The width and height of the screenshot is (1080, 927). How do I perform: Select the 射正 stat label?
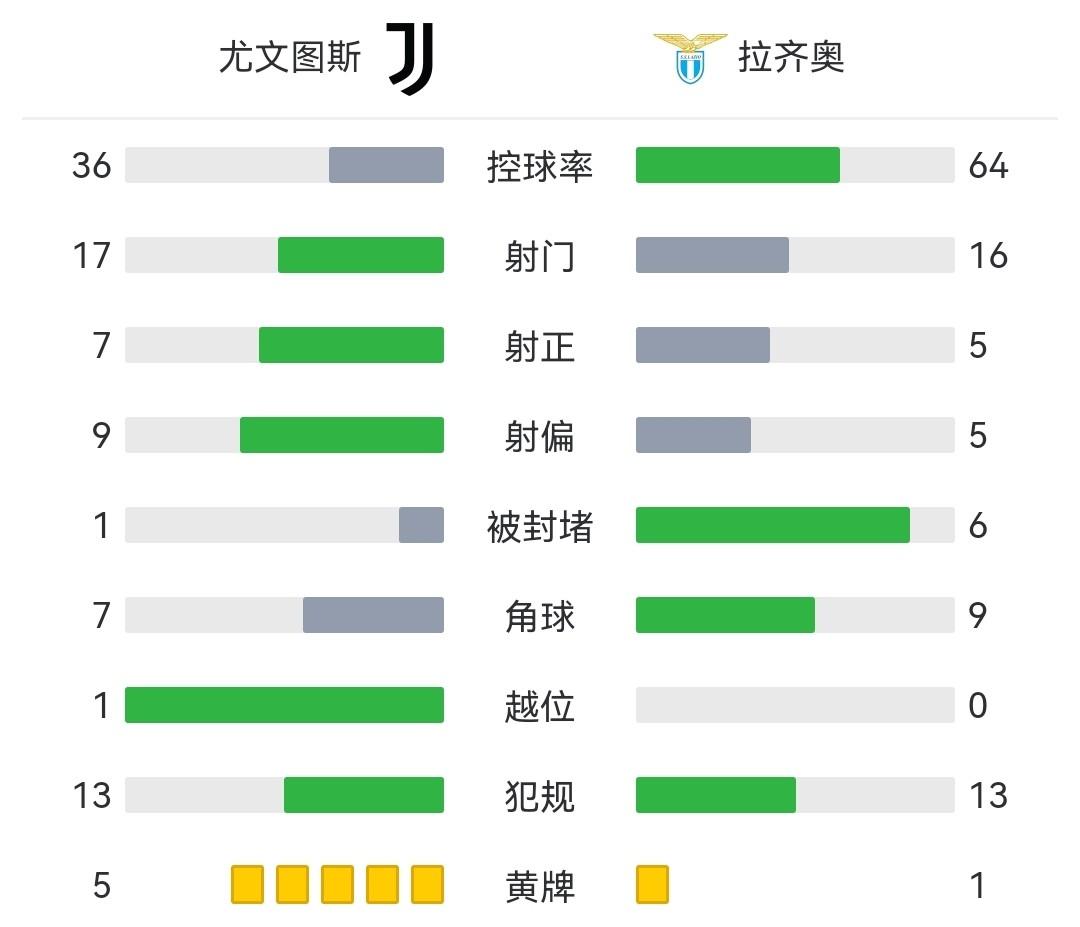[540, 346]
